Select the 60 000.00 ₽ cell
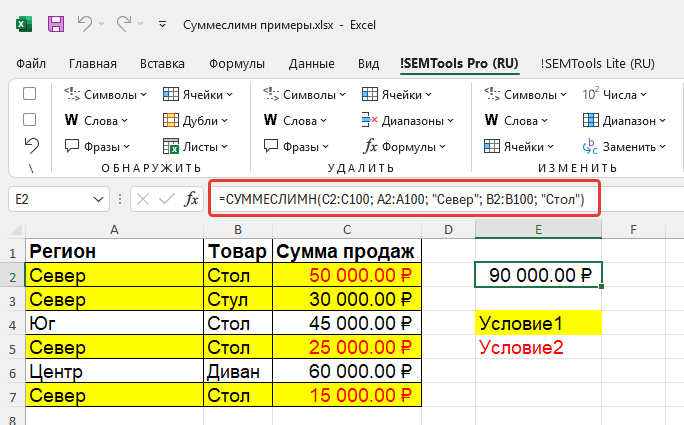This screenshot has height=425, width=684. click(x=347, y=371)
